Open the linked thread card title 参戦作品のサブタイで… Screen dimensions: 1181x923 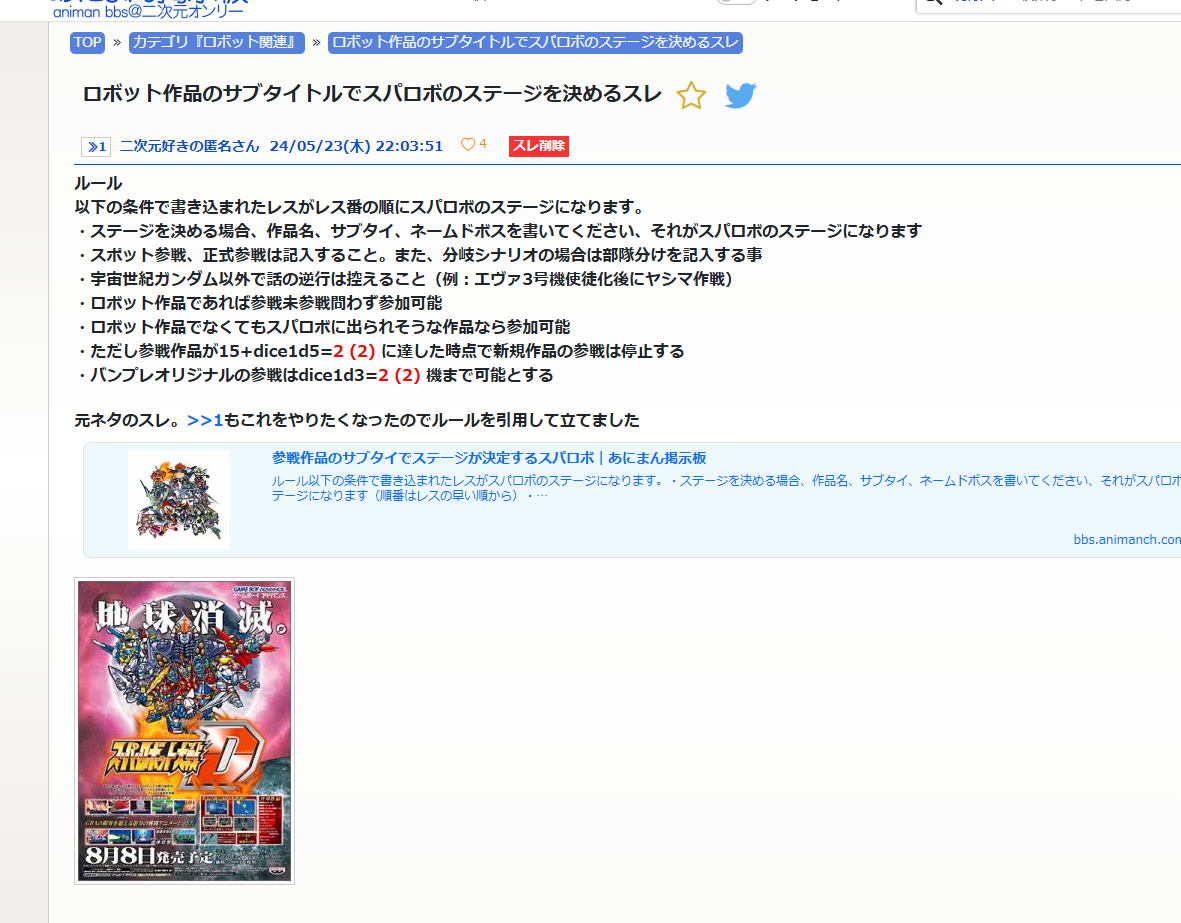point(489,458)
